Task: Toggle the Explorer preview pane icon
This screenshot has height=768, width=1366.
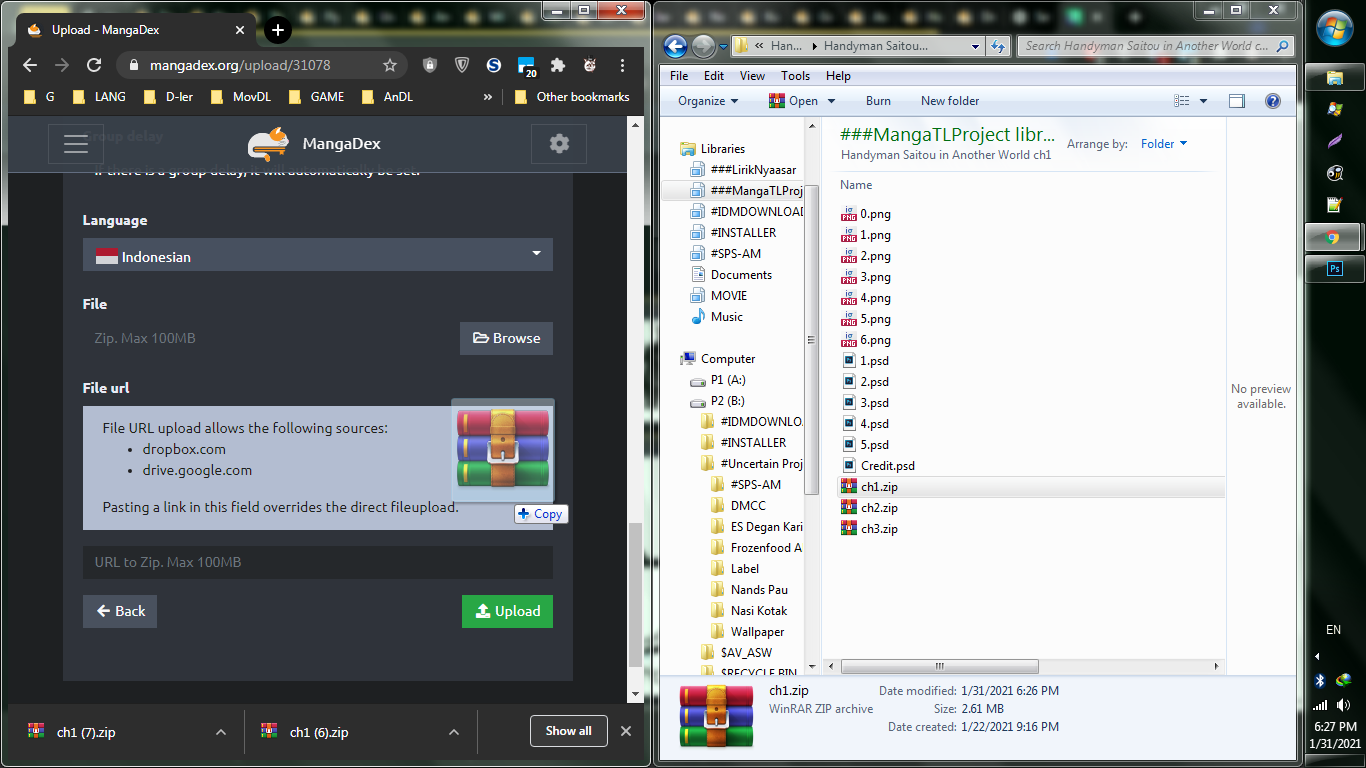Action: [1237, 101]
